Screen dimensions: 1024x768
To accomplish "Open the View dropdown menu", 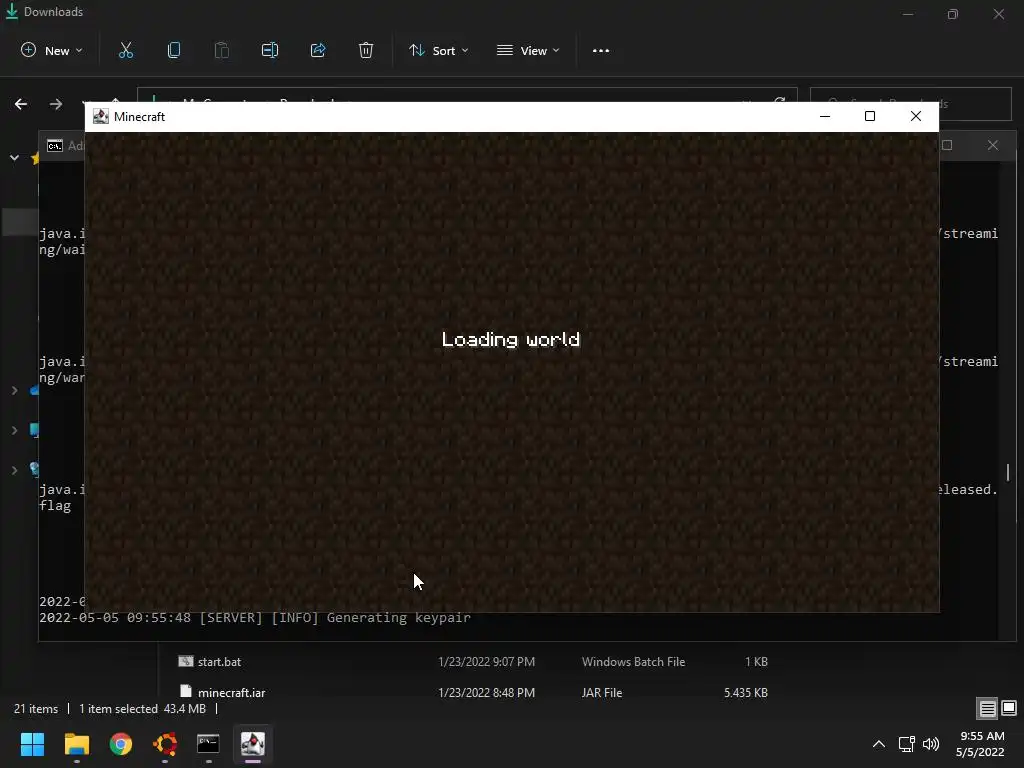I will coord(528,50).
